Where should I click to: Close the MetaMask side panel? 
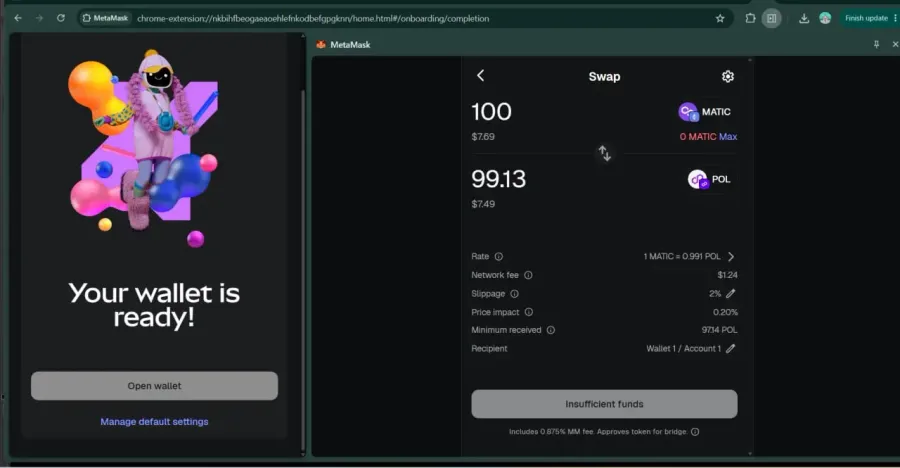pos(895,44)
